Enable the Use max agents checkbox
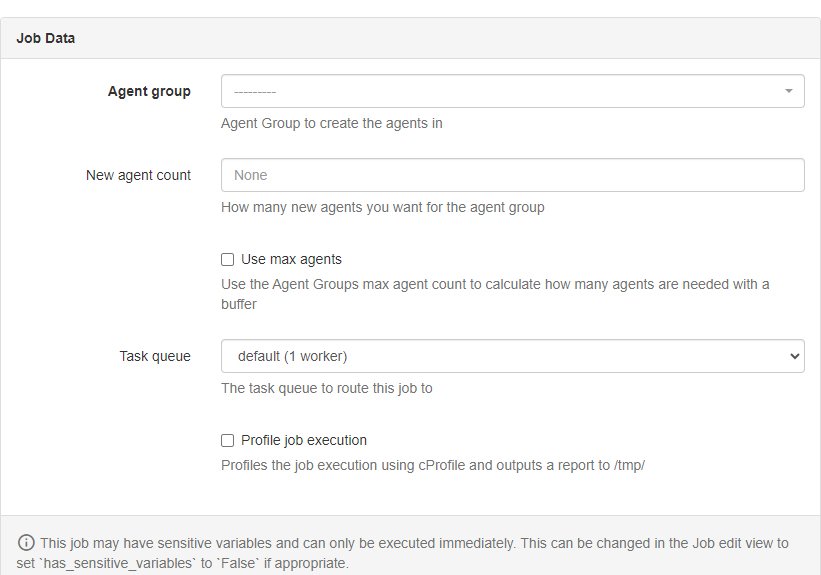 point(228,259)
